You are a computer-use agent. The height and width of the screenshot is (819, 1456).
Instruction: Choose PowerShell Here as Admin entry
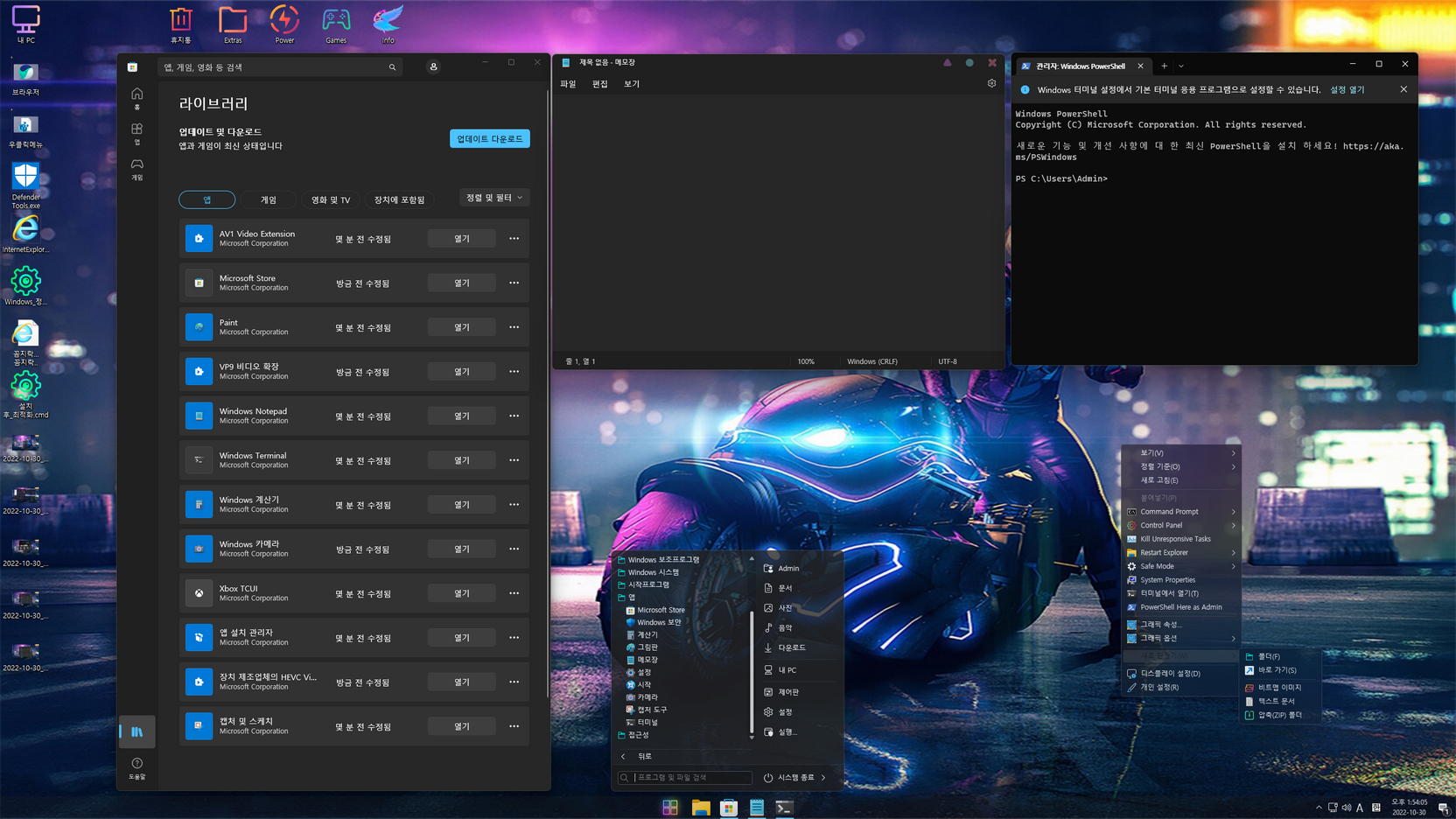pos(1181,607)
